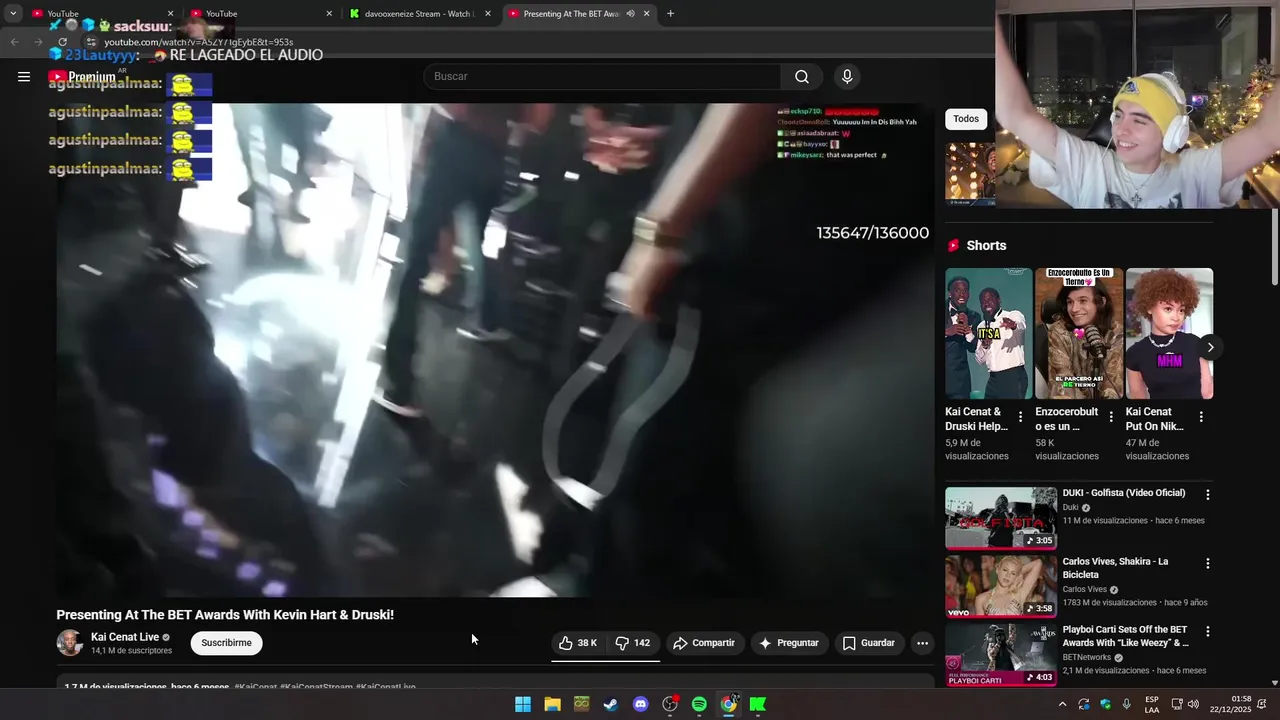The height and width of the screenshot is (720, 1280).
Task: Select the Todos filter chip
Action: pyautogui.click(x=966, y=119)
